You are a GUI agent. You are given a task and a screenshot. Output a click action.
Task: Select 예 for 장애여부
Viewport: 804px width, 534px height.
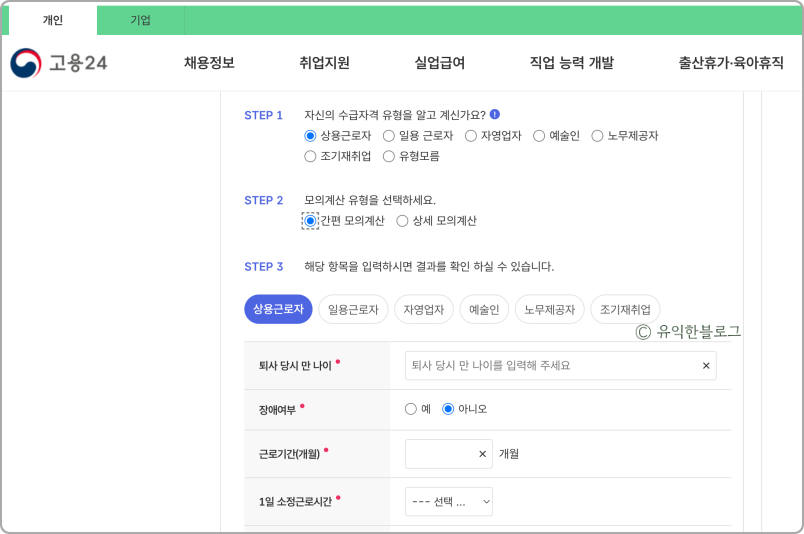pyautogui.click(x=411, y=409)
